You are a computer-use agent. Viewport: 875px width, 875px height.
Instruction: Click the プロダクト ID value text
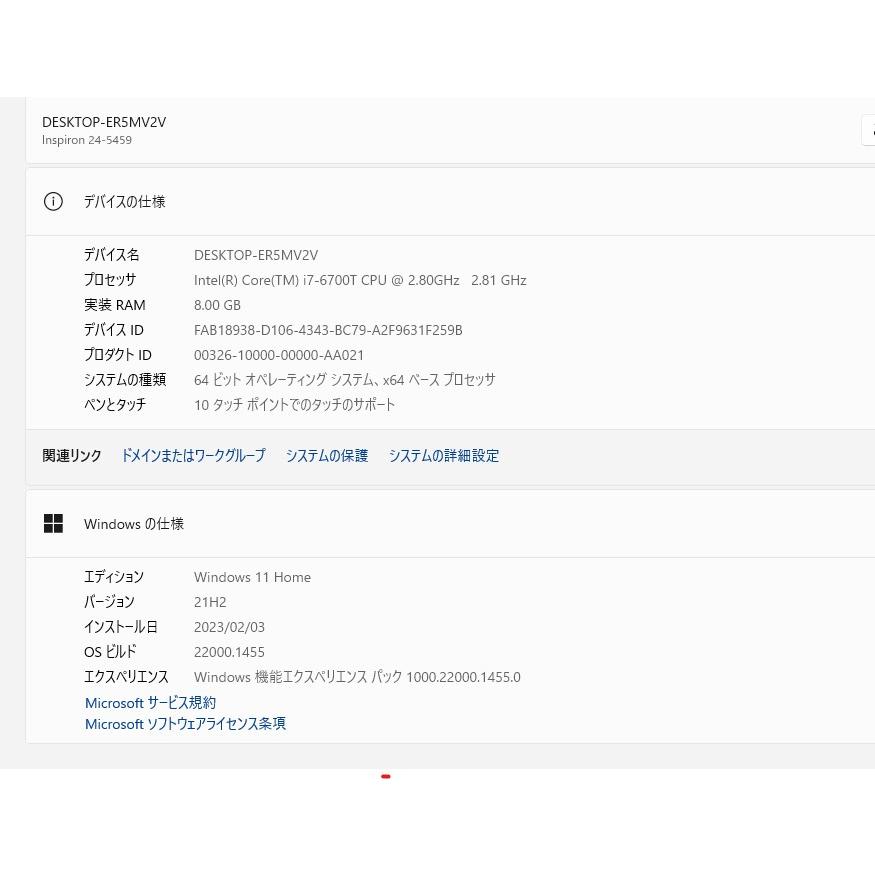[x=278, y=355]
